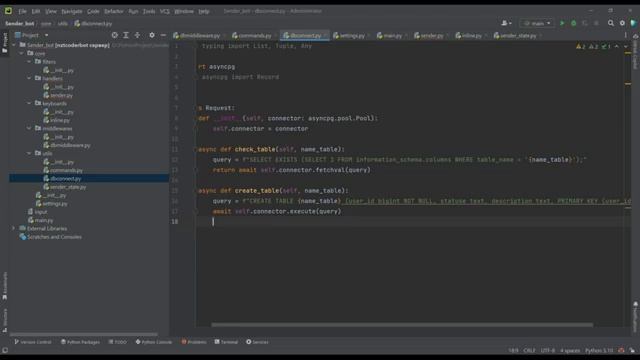Click the editor horizontal scrollbar
The image size is (640, 360).
tap(402, 325)
